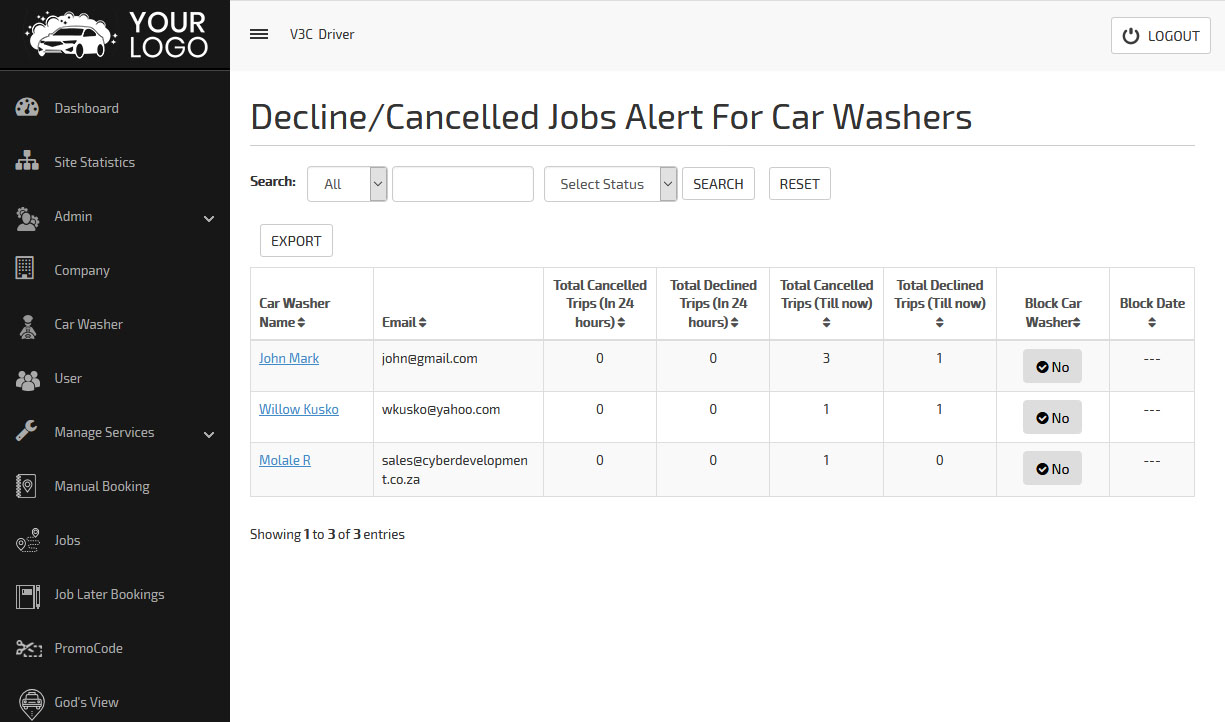Sort by Block Car Washer column
Screen dimensions: 1225x722
1077,322
